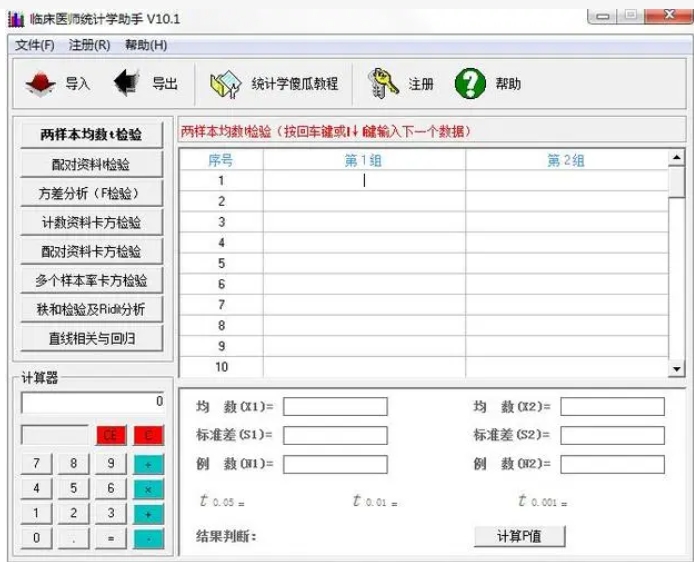
Task: Click calculator digit 5 key
Action: 73,489
